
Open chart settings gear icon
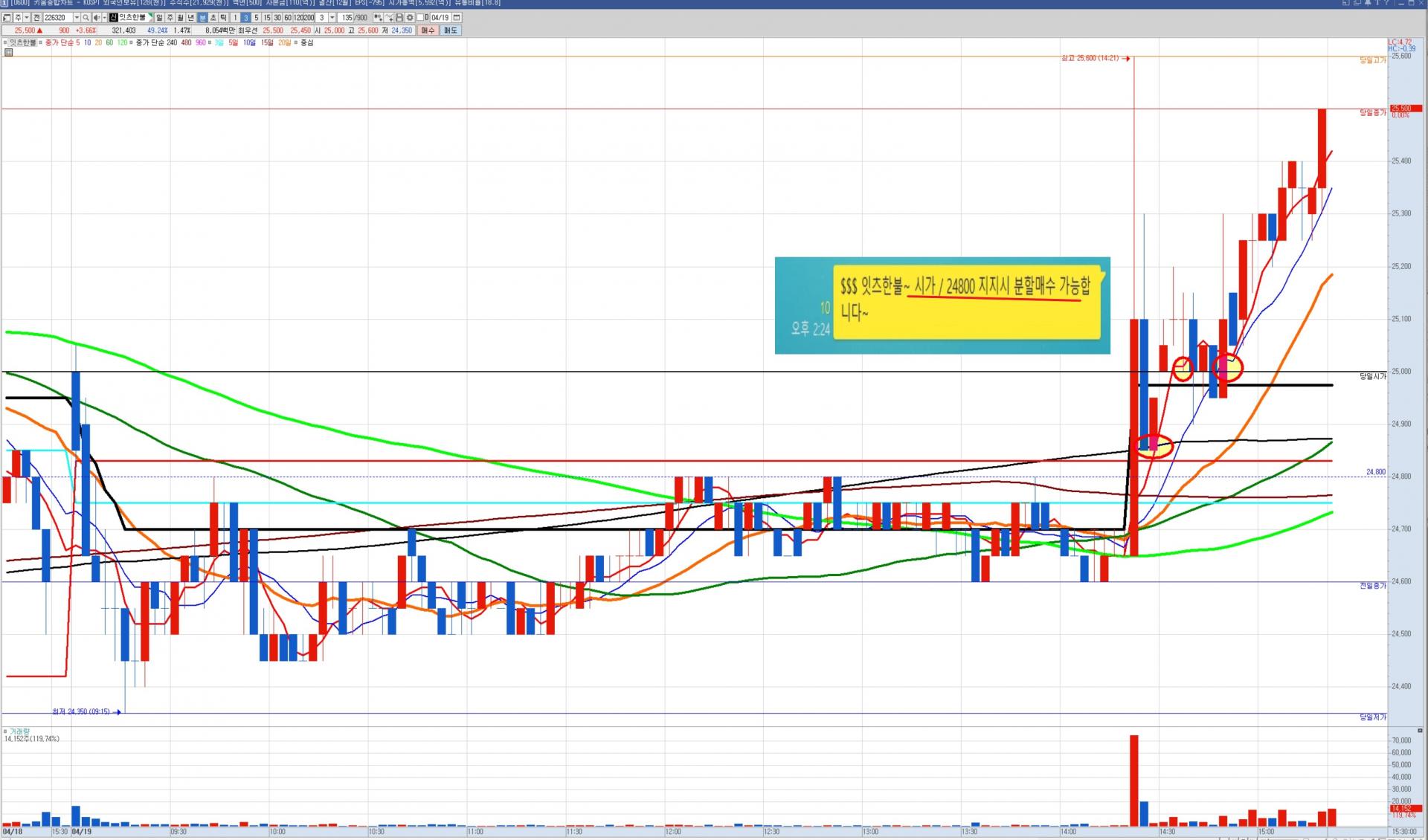[x=410, y=18]
